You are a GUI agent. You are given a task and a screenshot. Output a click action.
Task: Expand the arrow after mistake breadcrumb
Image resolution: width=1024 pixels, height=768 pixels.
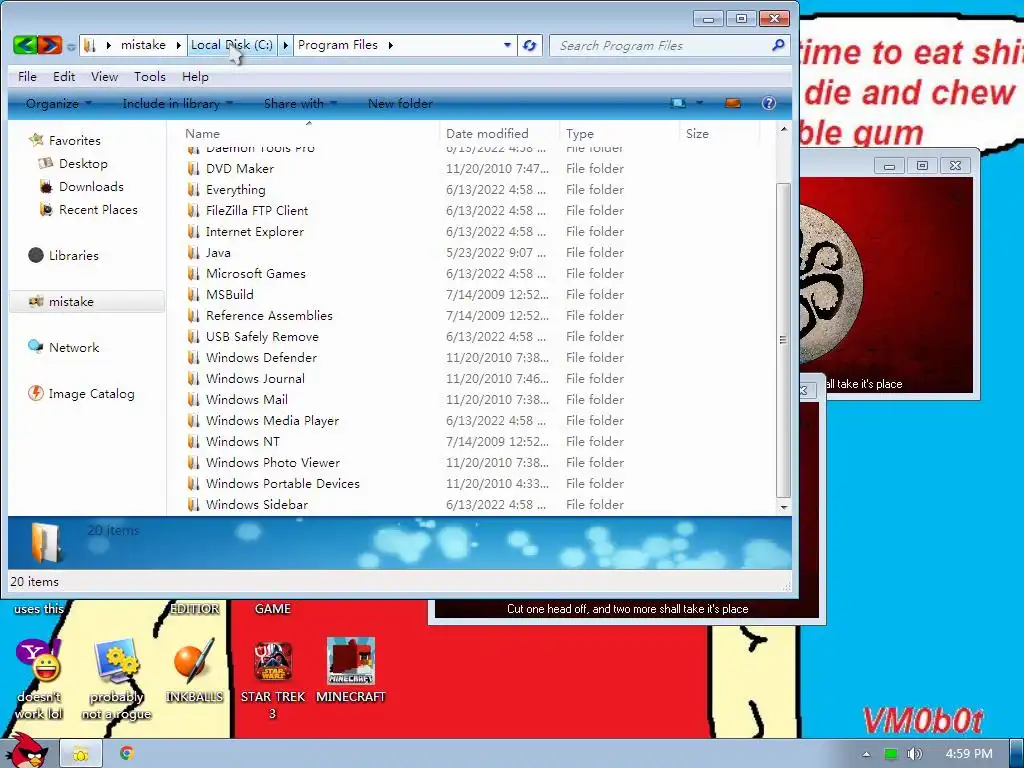click(x=178, y=45)
